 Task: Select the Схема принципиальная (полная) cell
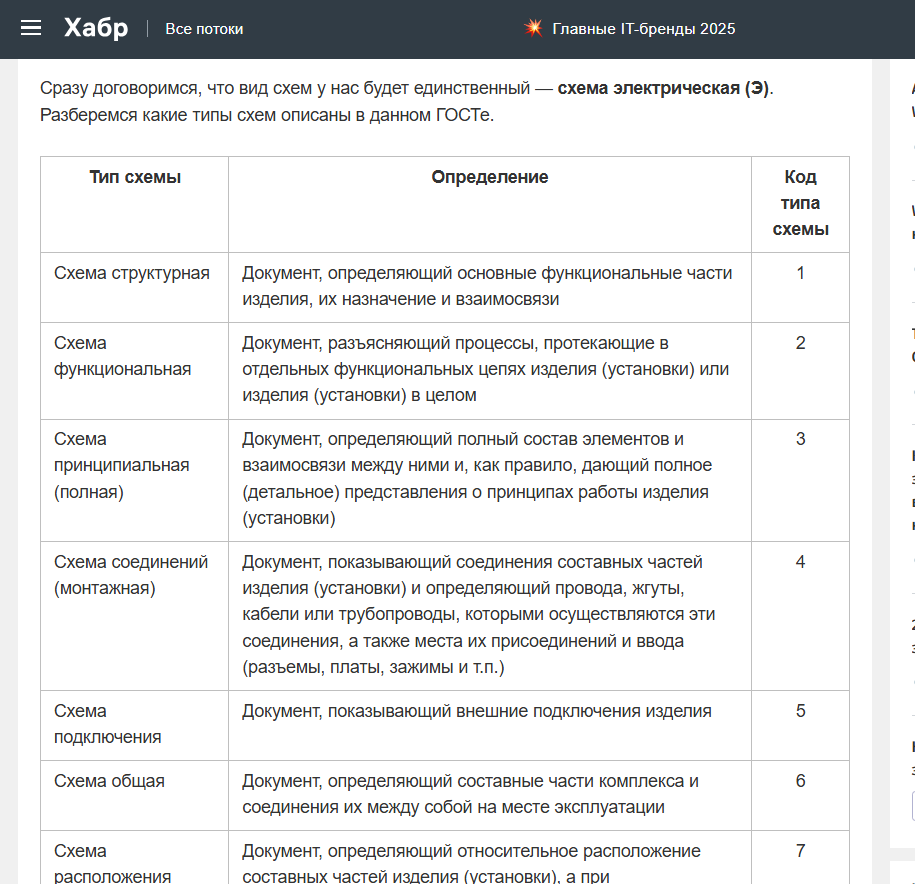click(121, 466)
